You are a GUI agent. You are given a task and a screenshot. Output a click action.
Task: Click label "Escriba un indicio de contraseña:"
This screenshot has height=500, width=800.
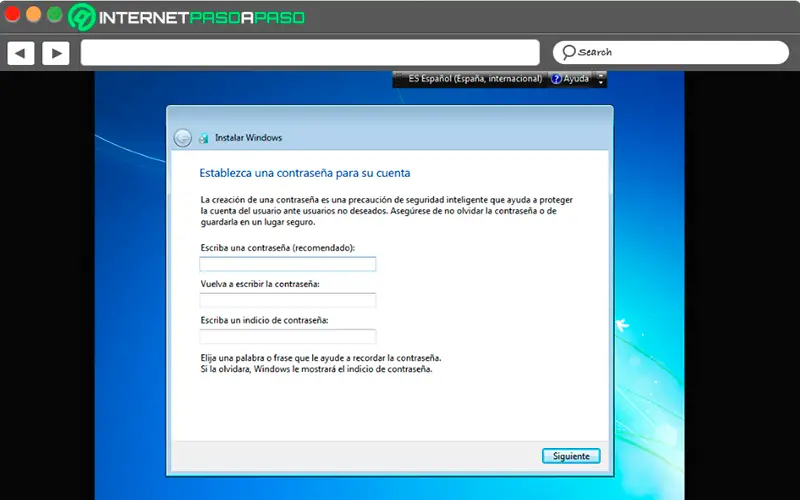(264, 320)
